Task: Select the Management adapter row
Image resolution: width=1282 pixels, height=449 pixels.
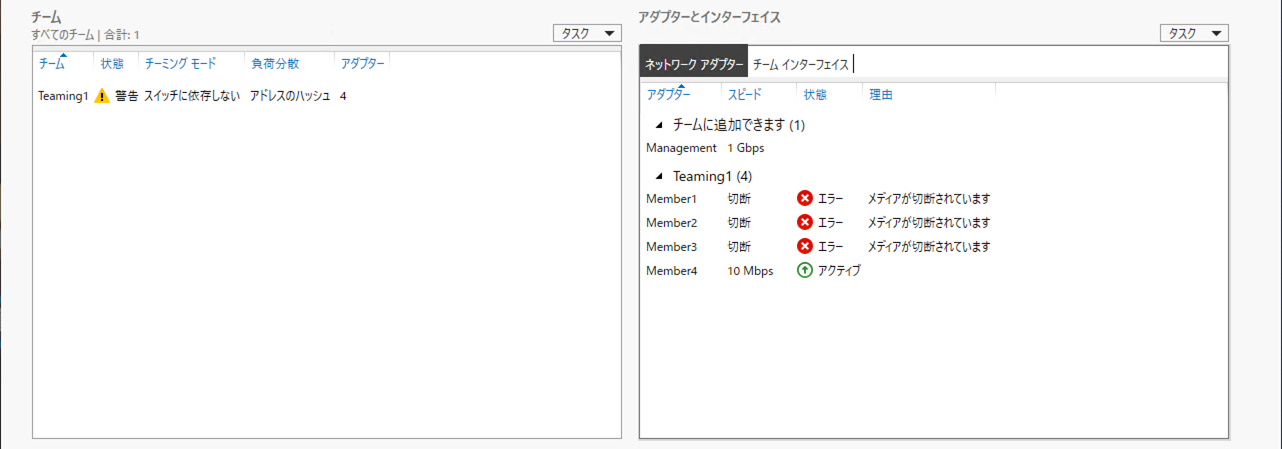Action: coord(933,148)
